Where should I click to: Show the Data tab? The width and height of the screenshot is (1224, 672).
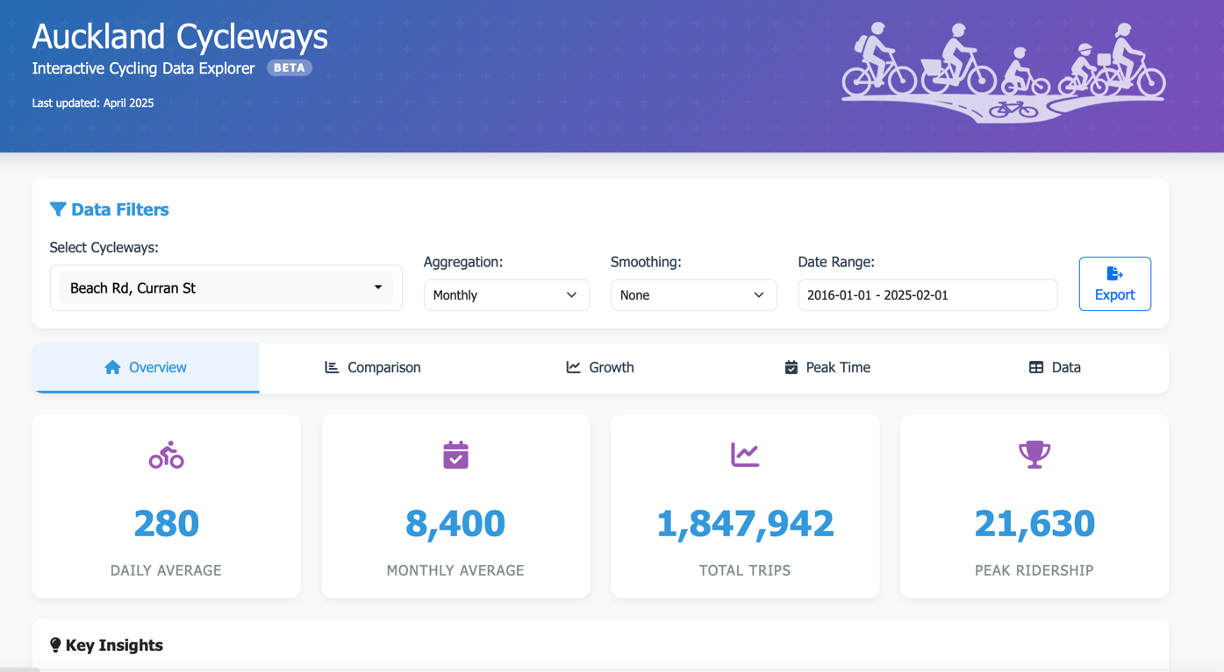pos(1054,367)
